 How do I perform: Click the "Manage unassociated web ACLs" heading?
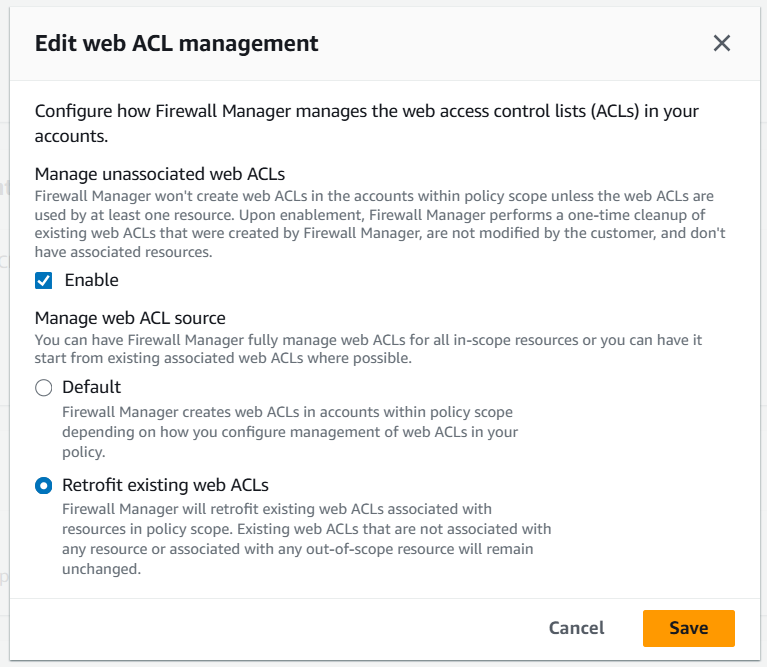pos(160,174)
